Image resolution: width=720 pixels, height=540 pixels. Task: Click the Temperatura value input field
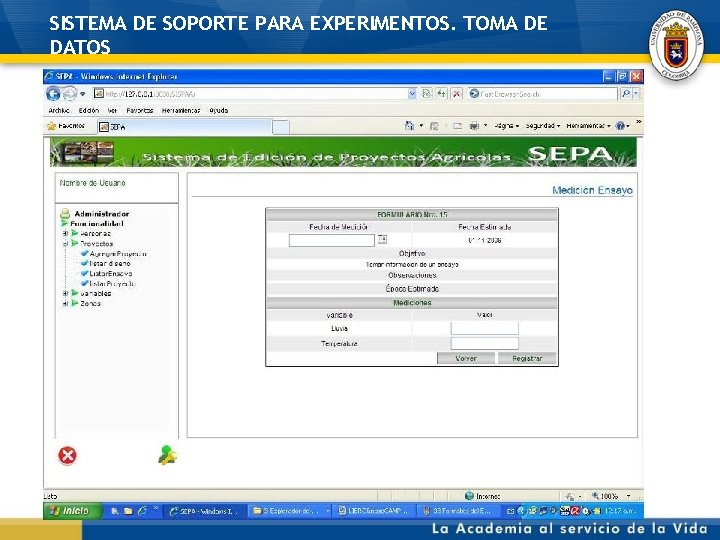[484, 343]
